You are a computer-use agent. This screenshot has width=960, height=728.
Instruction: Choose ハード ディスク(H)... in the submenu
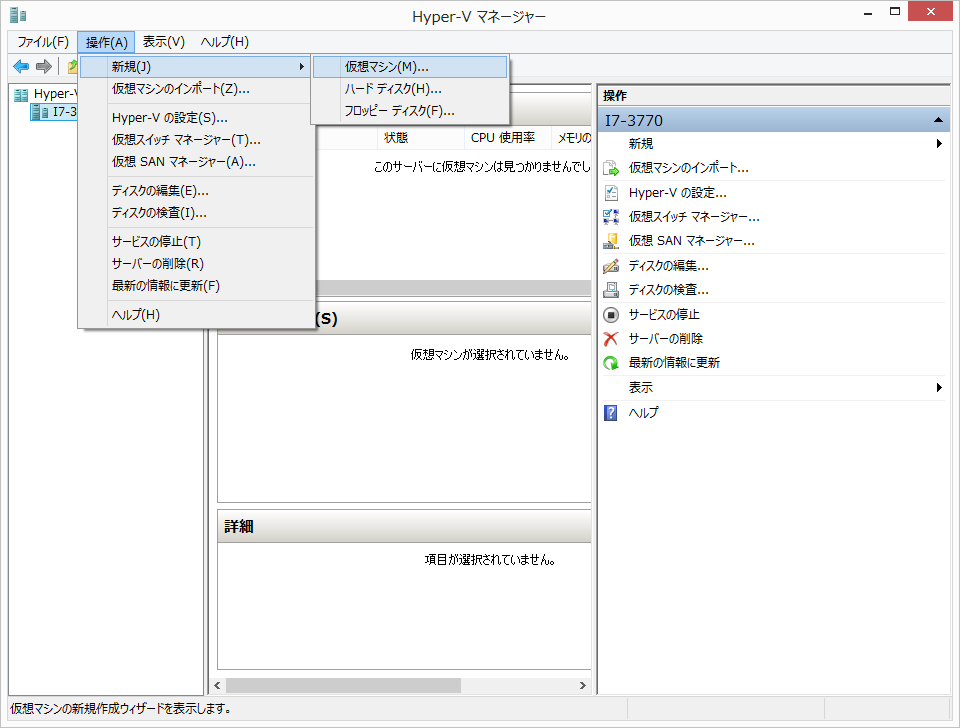pyautogui.click(x=410, y=89)
